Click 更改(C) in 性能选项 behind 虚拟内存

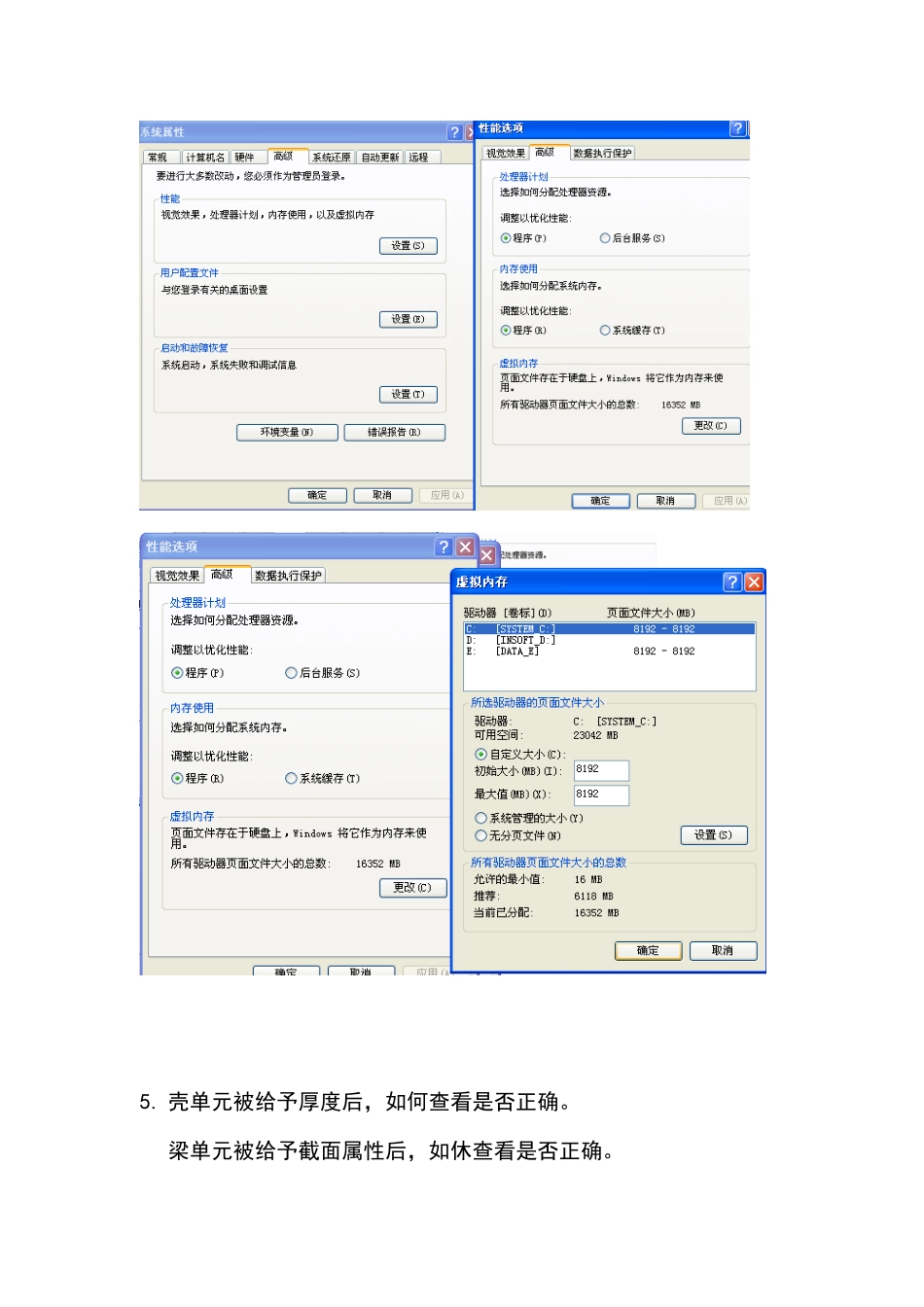tap(412, 888)
